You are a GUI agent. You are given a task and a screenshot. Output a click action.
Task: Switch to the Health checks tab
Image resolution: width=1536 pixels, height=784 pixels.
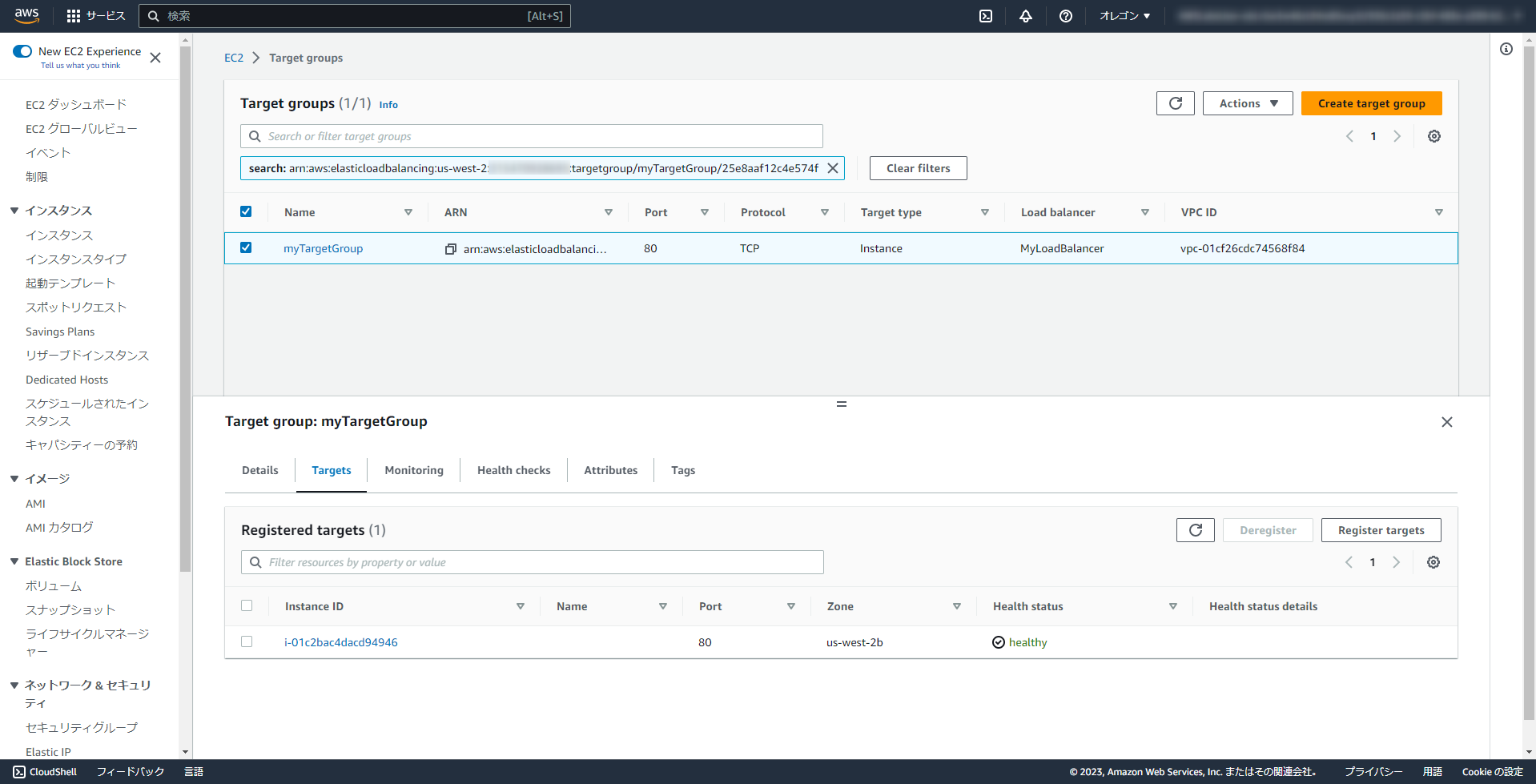click(513, 470)
